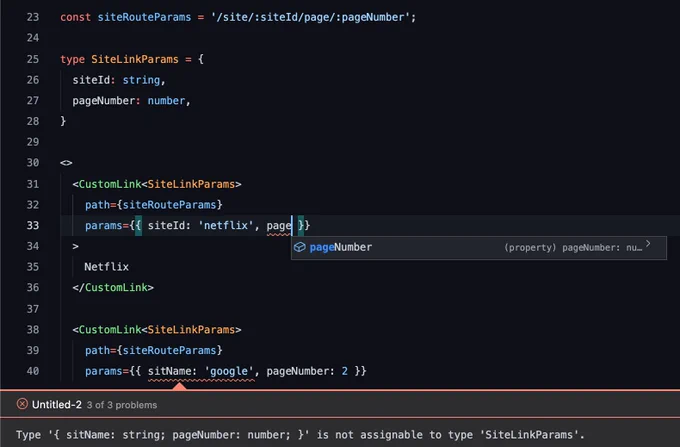The width and height of the screenshot is (680, 447).
Task: Click CustomLink opening tag on line 31
Action: tap(157, 184)
